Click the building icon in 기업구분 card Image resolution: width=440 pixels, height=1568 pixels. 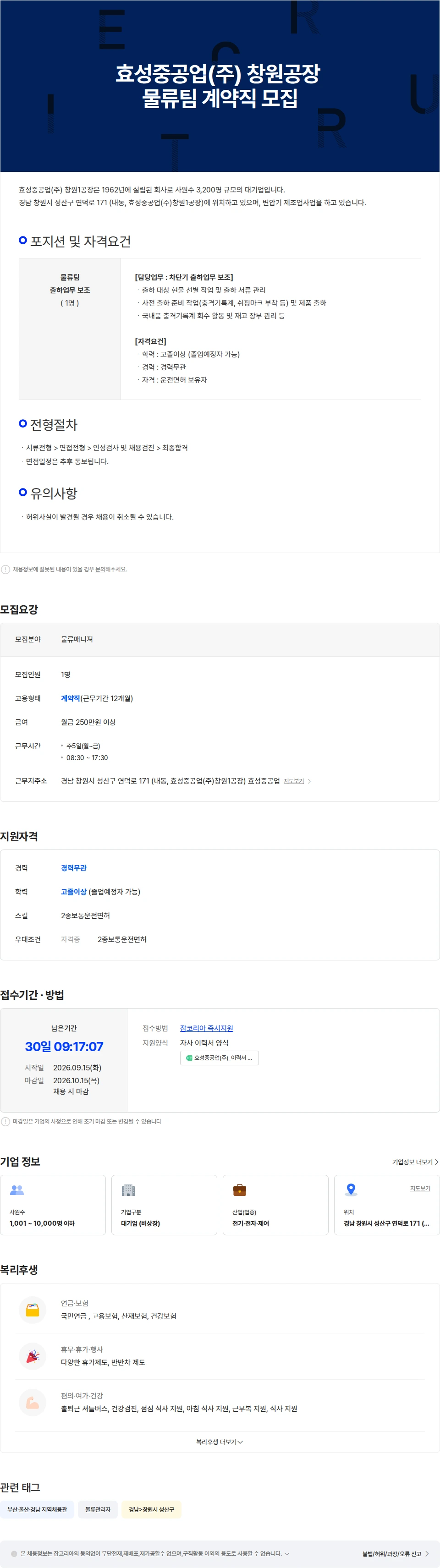[128, 1190]
